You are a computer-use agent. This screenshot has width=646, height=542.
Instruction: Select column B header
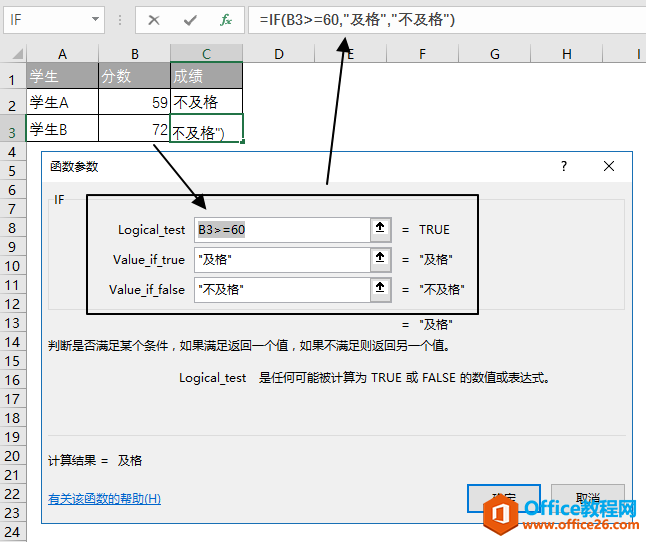click(134, 54)
